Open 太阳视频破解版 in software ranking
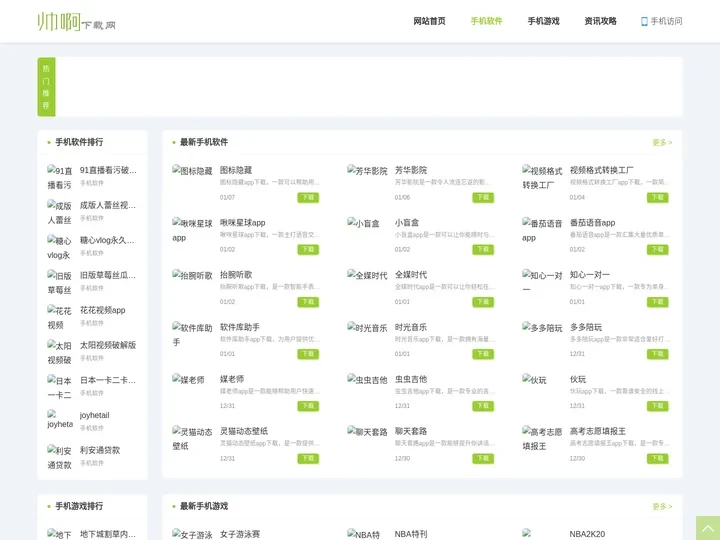This screenshot has height=540, width=720. click(x=108, y=345)
